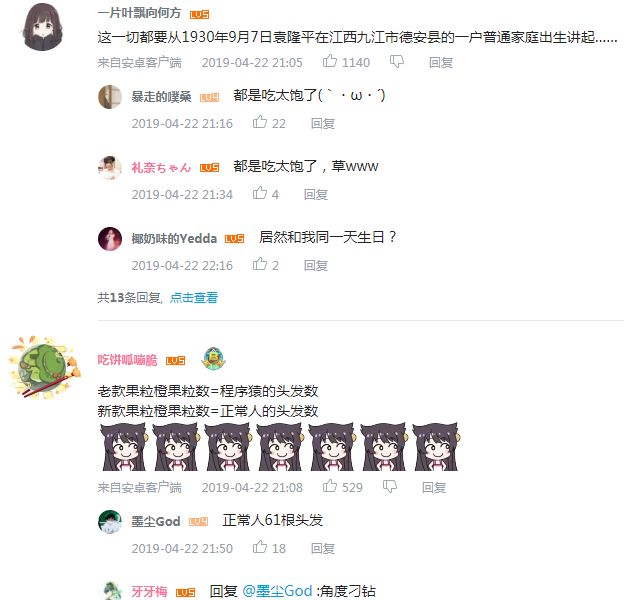Click the @墨尘God mention link
The width and height of the screenshot is (624, 600).
point(277,591)
